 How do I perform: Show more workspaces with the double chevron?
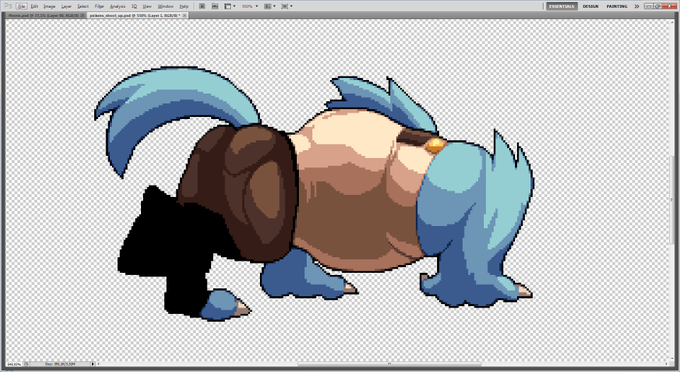[636, 6]
